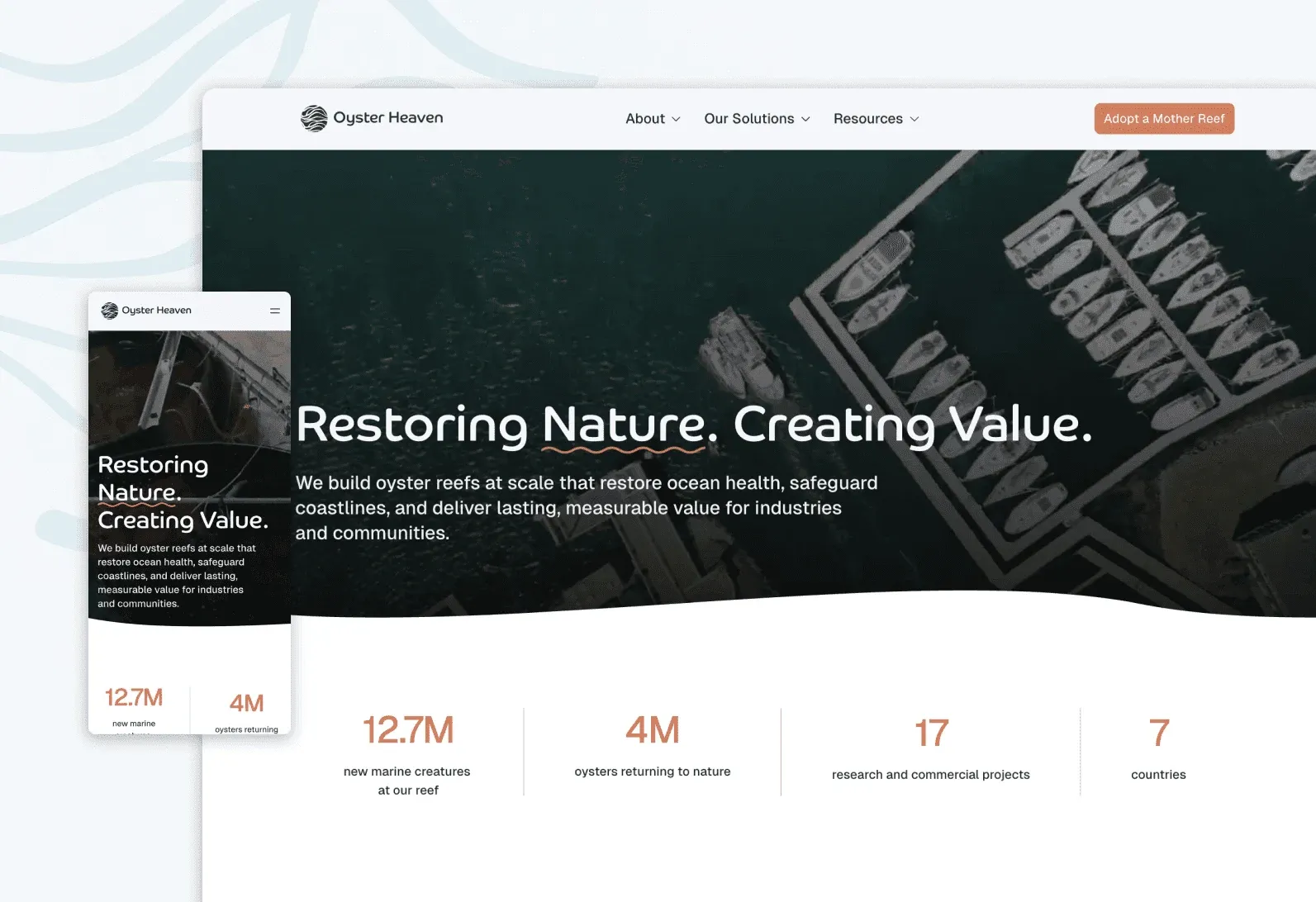Screen dimensions: 1316x902
Task: Click the 17 statistic number
Action: [x=931, y=733]
